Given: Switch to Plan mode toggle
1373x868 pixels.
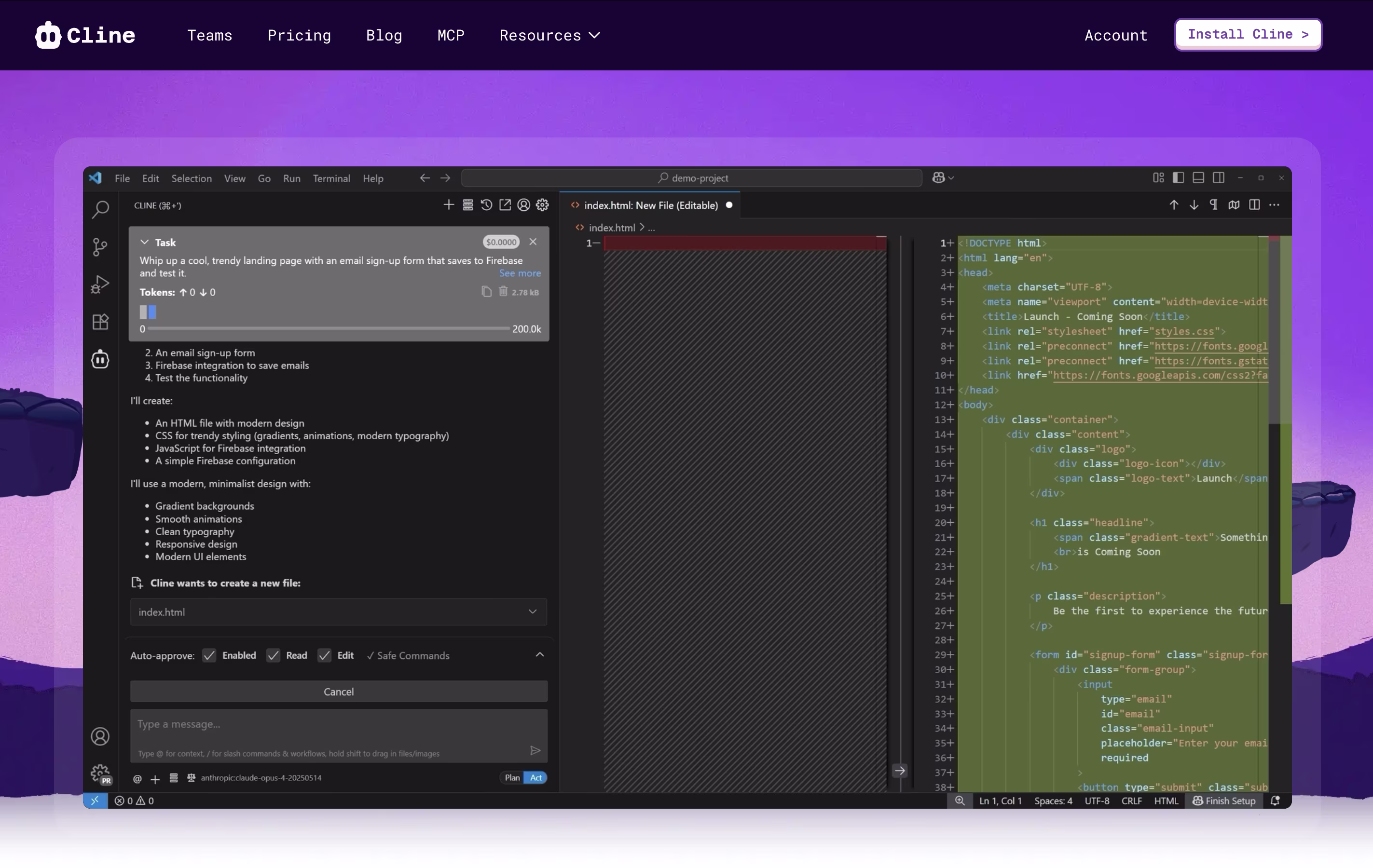Looking at the screenshot, I should point(512,777).
